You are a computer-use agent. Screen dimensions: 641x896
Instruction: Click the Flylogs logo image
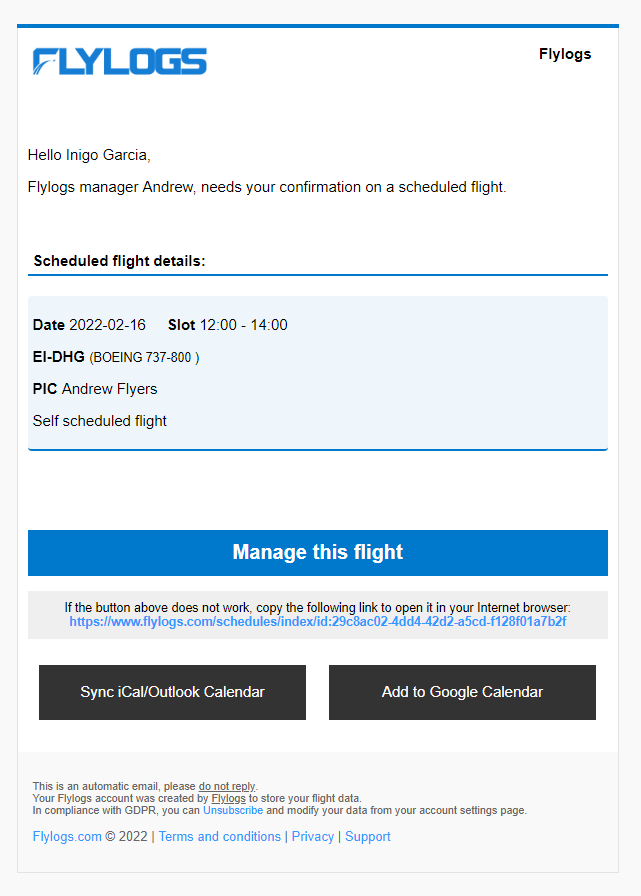(x=120, y=62)
